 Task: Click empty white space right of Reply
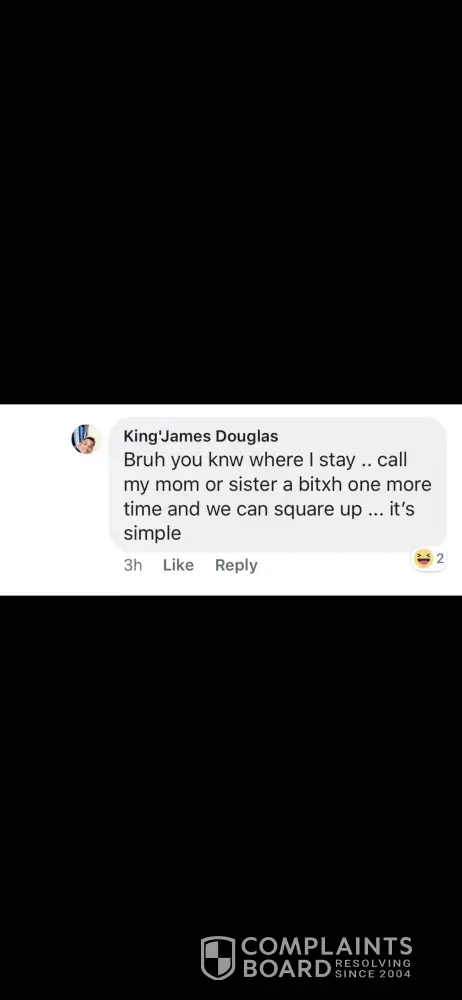(332, 566)
